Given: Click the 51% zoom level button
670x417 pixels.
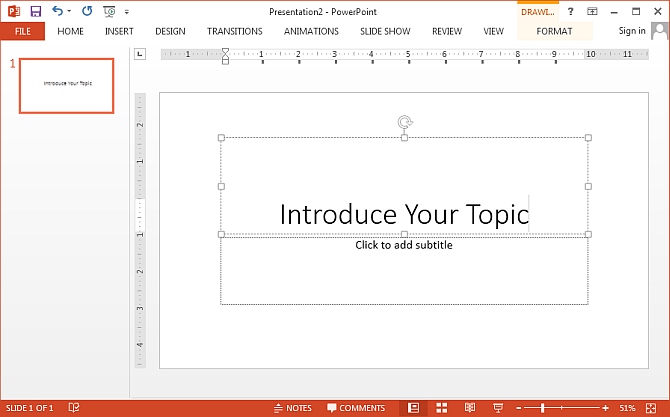Looking at the screenshot, I should click(x=627, y=408).
